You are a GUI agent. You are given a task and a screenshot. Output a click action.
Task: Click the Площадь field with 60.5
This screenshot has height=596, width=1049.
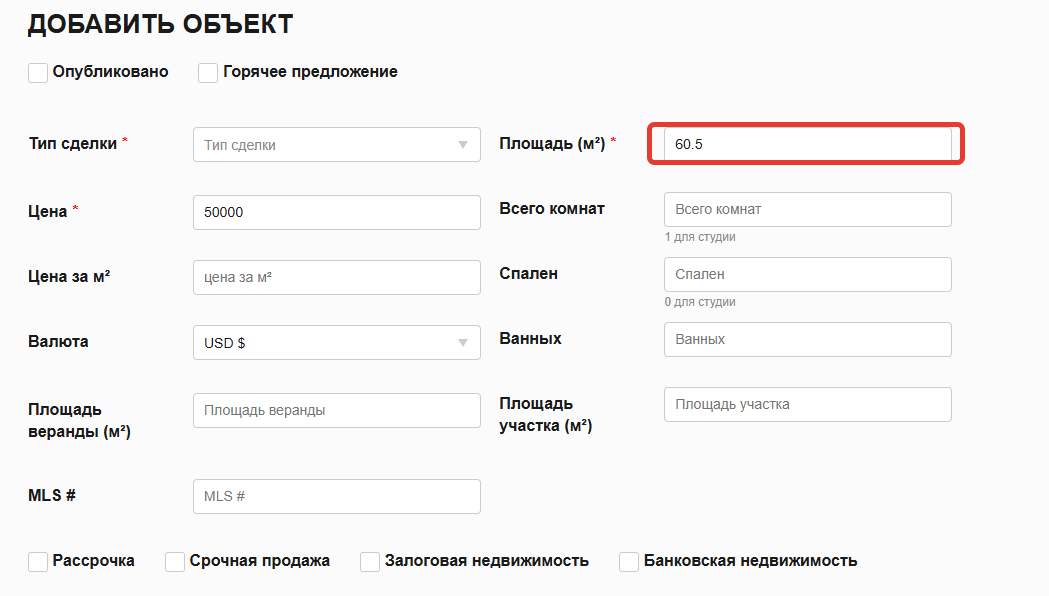pos(807,144)
